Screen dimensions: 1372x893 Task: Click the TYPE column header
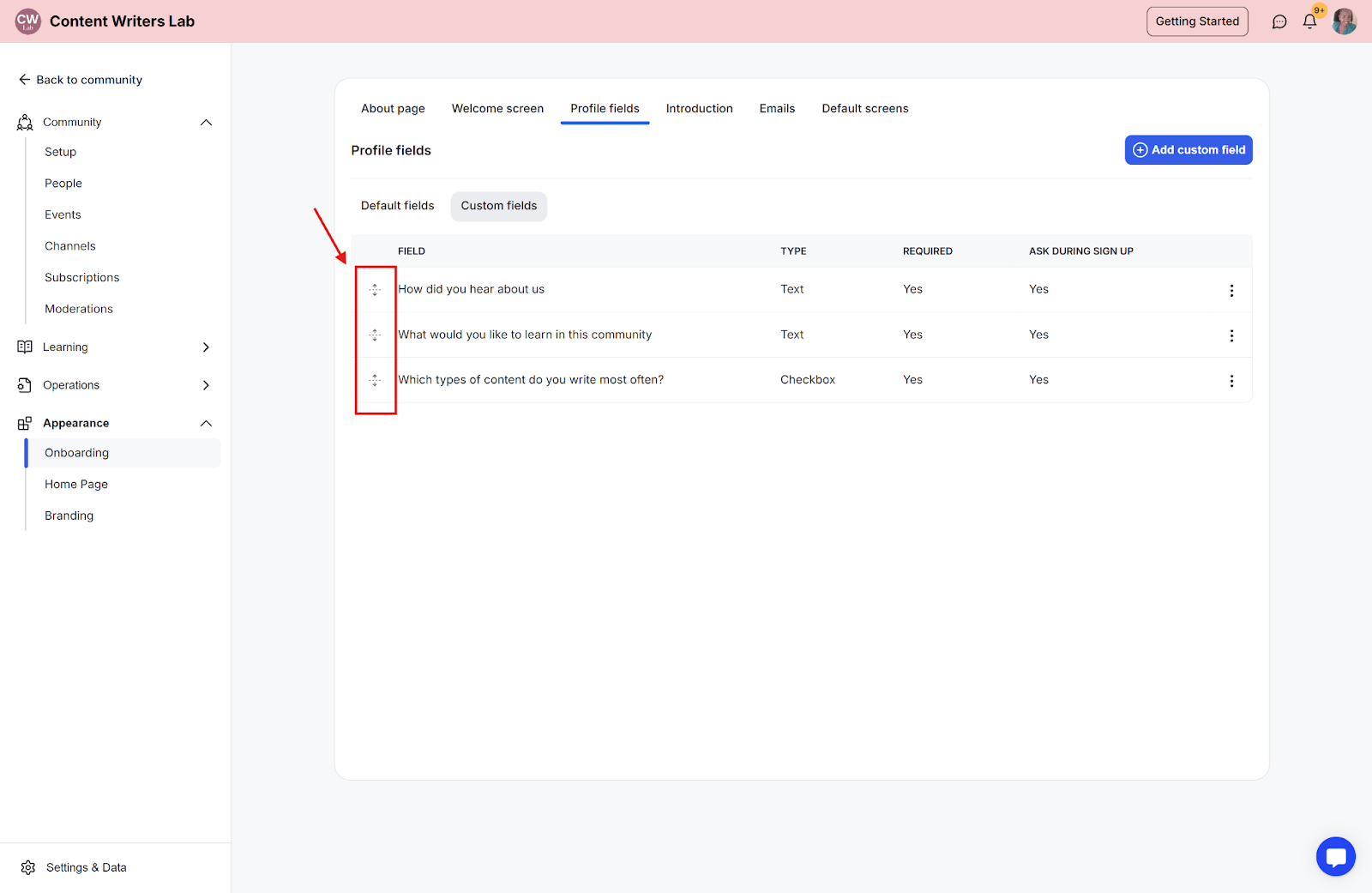(x=793, y=251)
